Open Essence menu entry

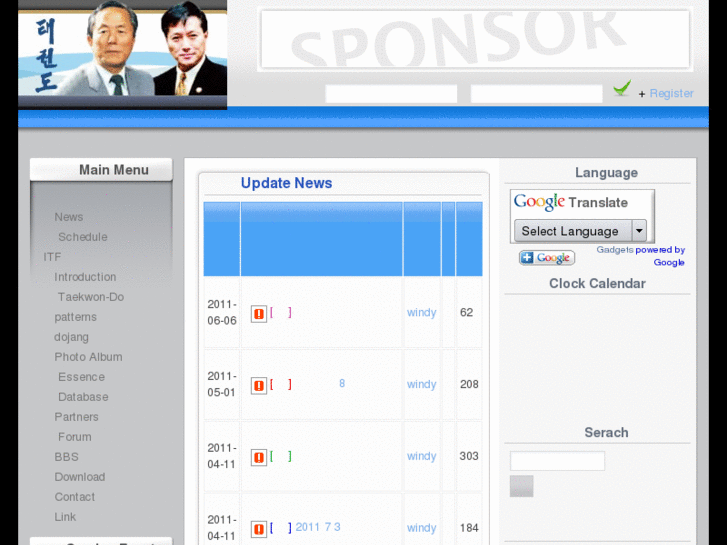pyautogui.click(x=82, y=377)
